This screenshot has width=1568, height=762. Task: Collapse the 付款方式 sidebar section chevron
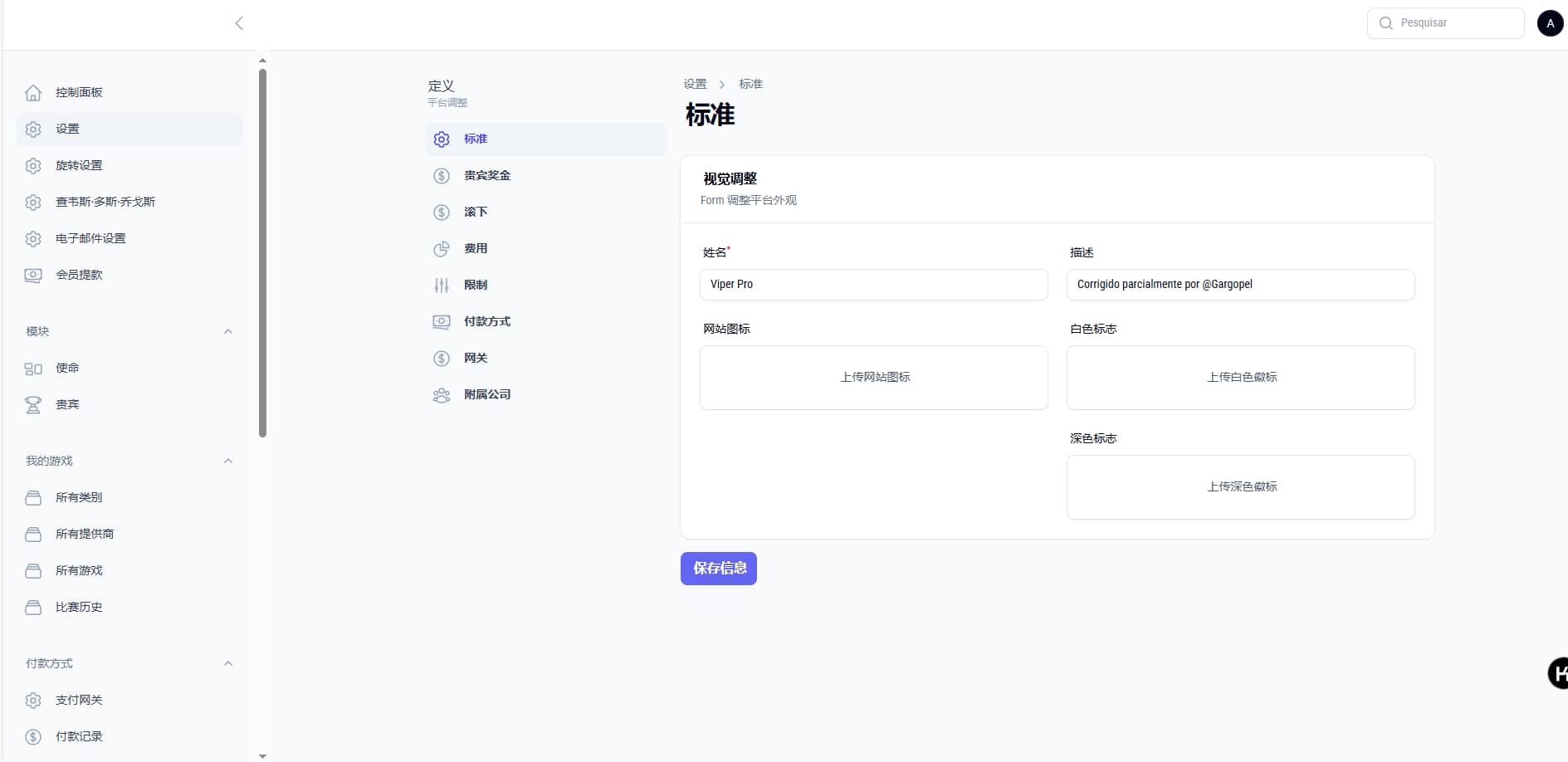tap(228, 664)
